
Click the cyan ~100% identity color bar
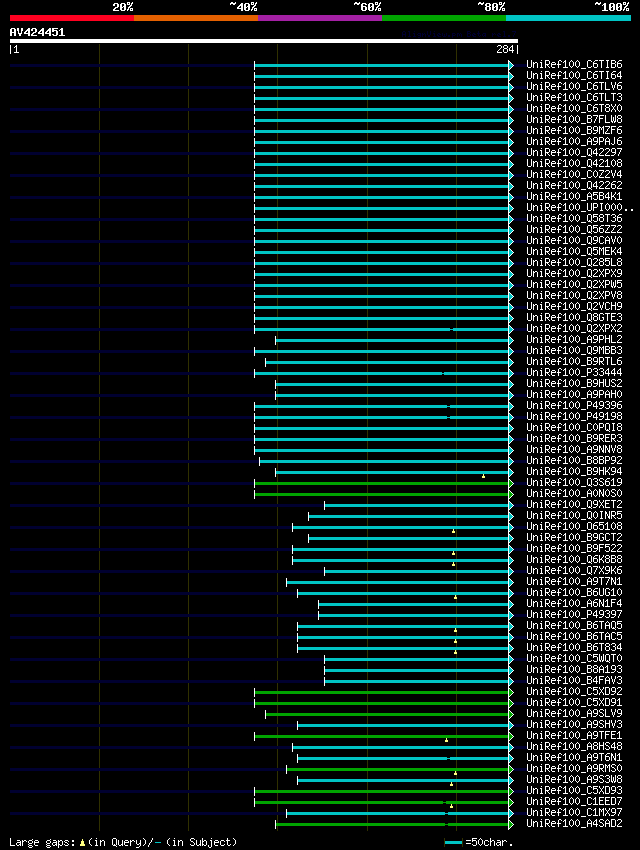568,18
